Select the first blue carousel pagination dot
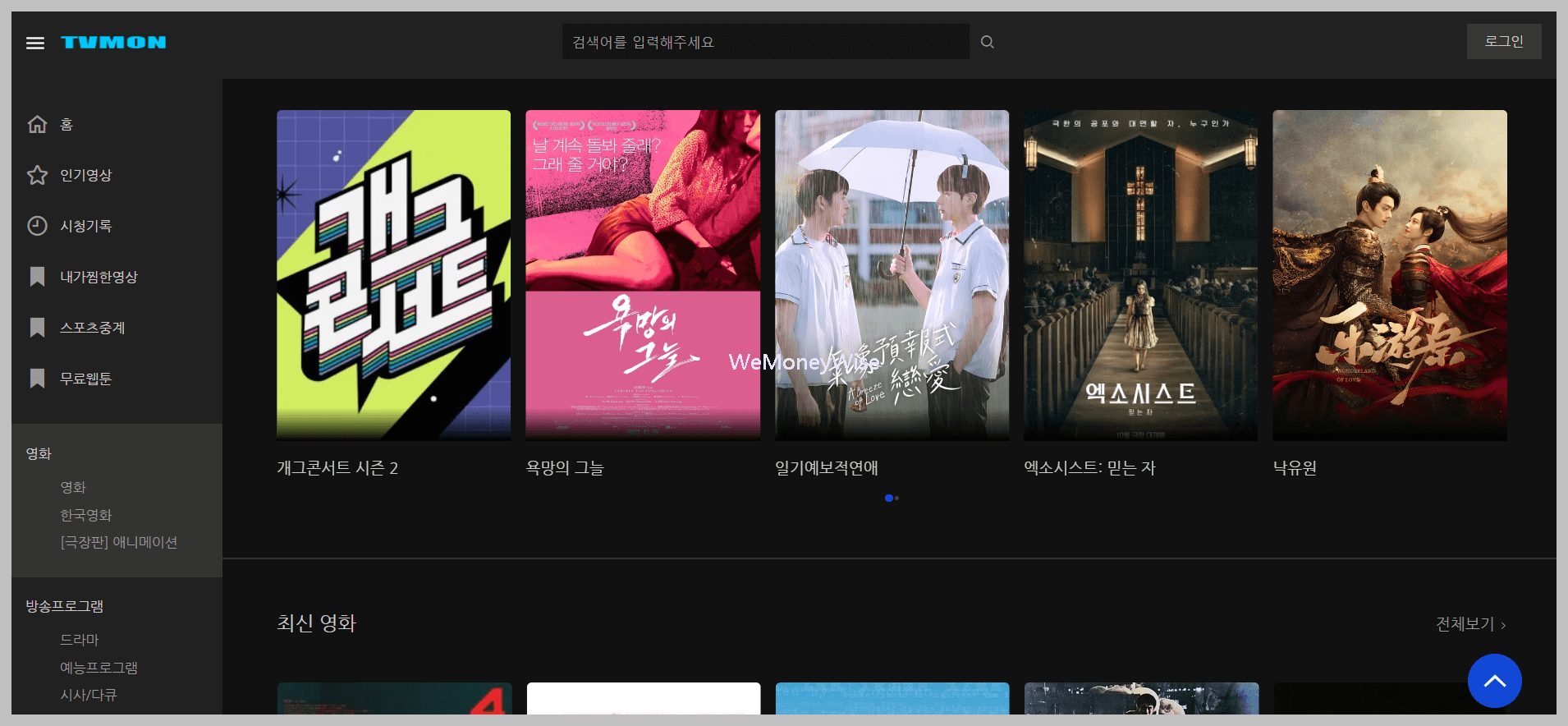The image size is (1568, 726). 888,498
